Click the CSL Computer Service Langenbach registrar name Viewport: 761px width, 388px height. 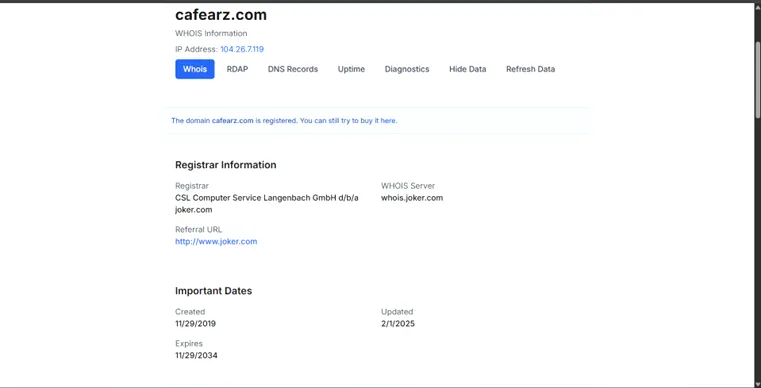pos(267,204)
